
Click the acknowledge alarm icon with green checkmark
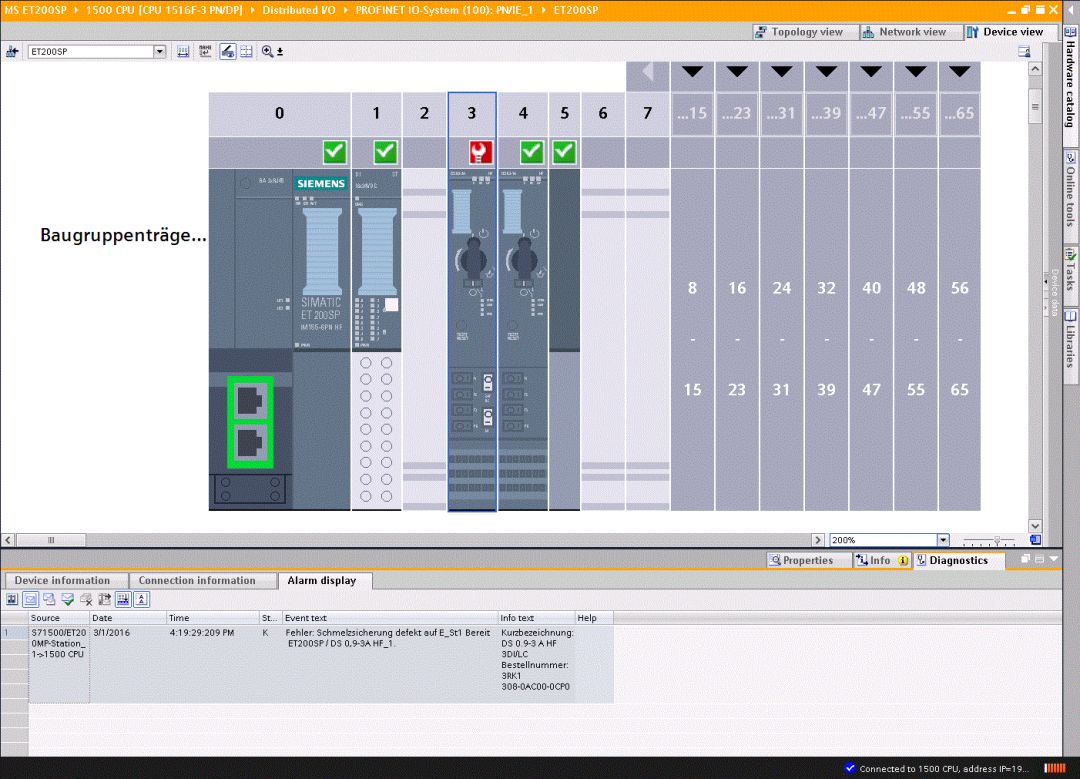pos(68,599)
